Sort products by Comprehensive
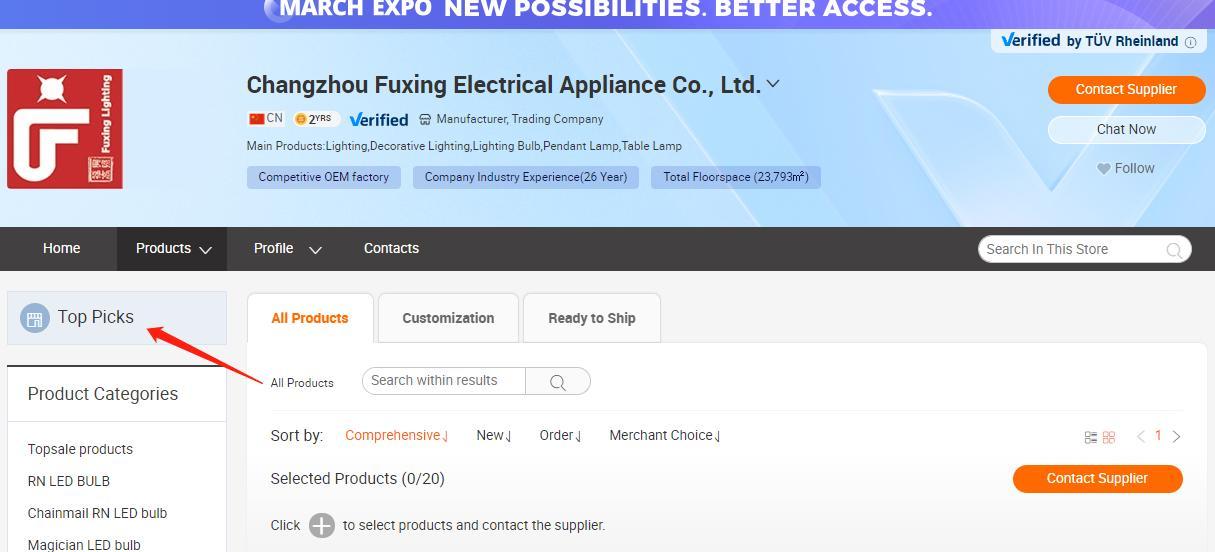The width and height of the screenshot is (1215, 552). [x=397, y=435]
